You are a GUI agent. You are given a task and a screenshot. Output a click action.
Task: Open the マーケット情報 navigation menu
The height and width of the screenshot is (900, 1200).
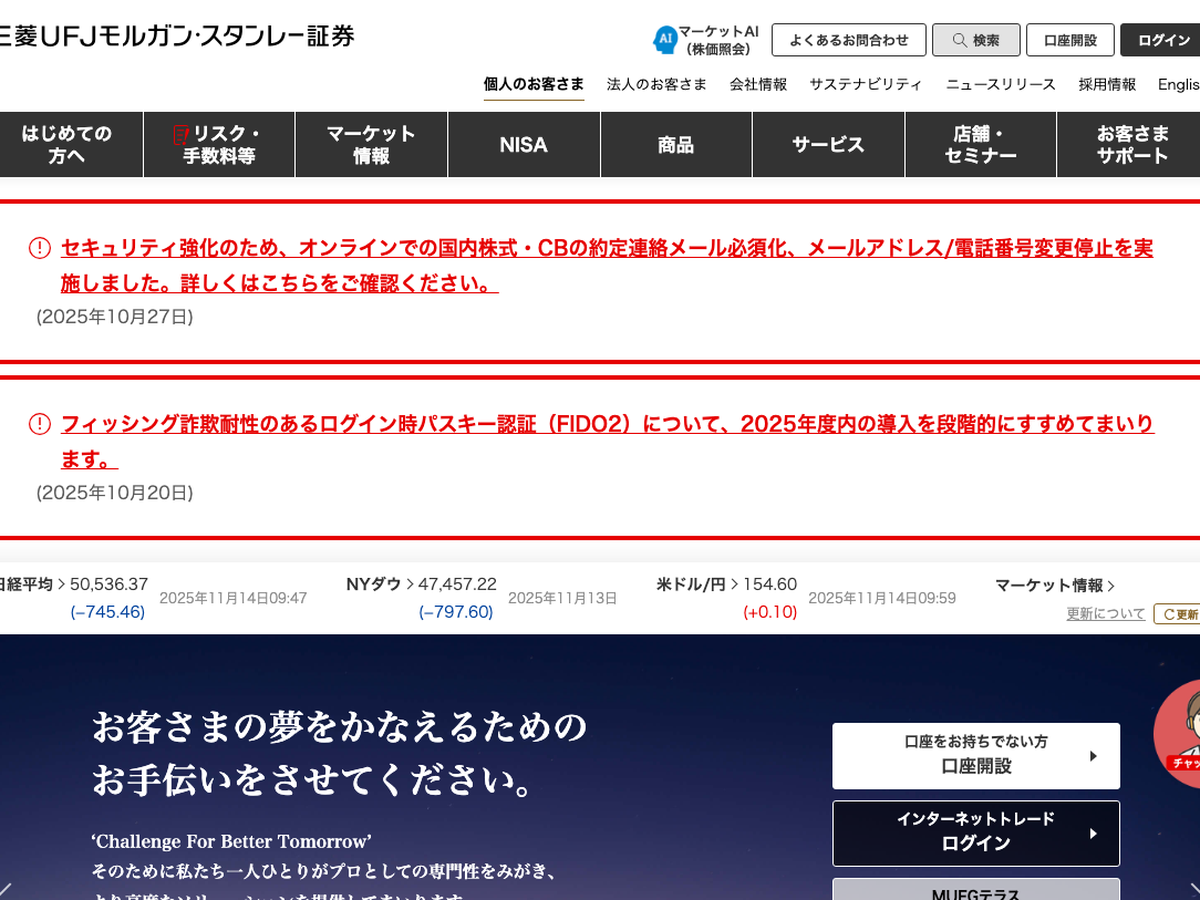coord(371,145)
